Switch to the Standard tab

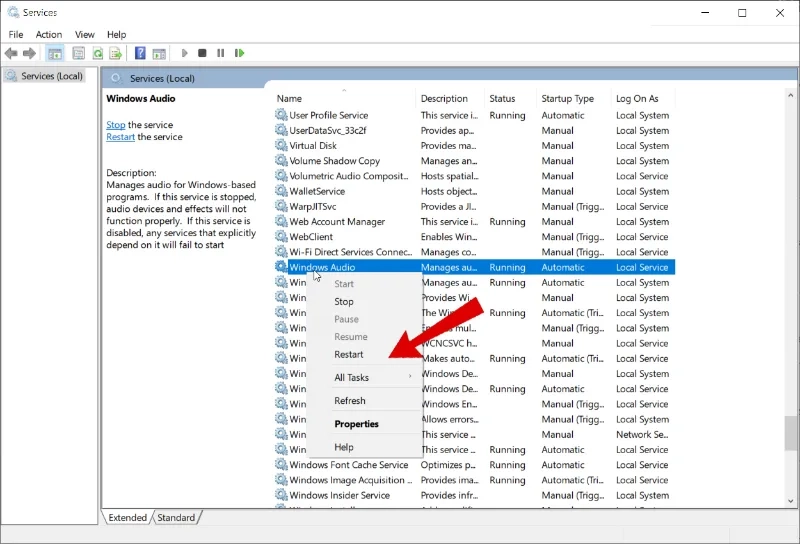tap(176, 517)
